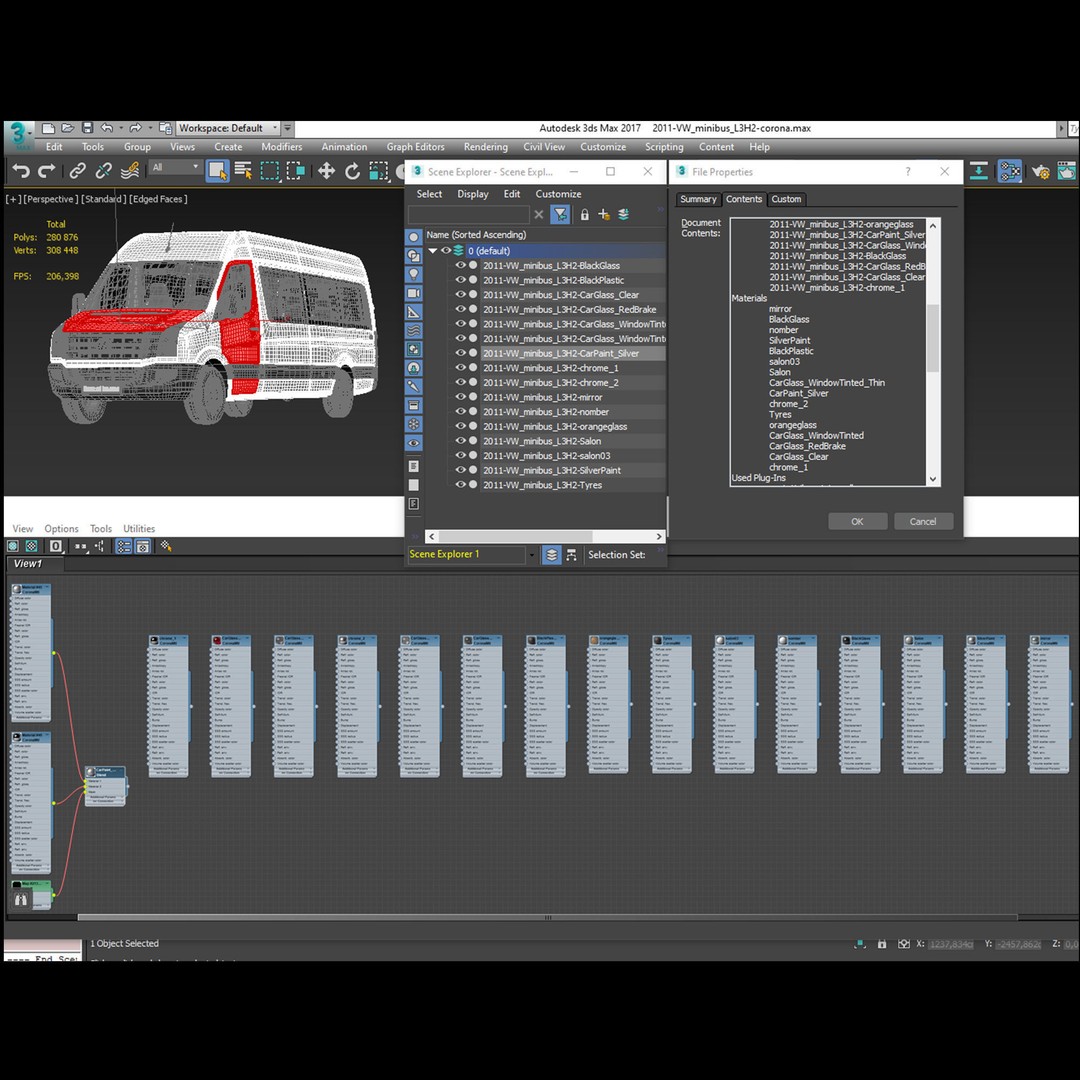
Task: Select the Select and Link tool
Action: [77, 171]
